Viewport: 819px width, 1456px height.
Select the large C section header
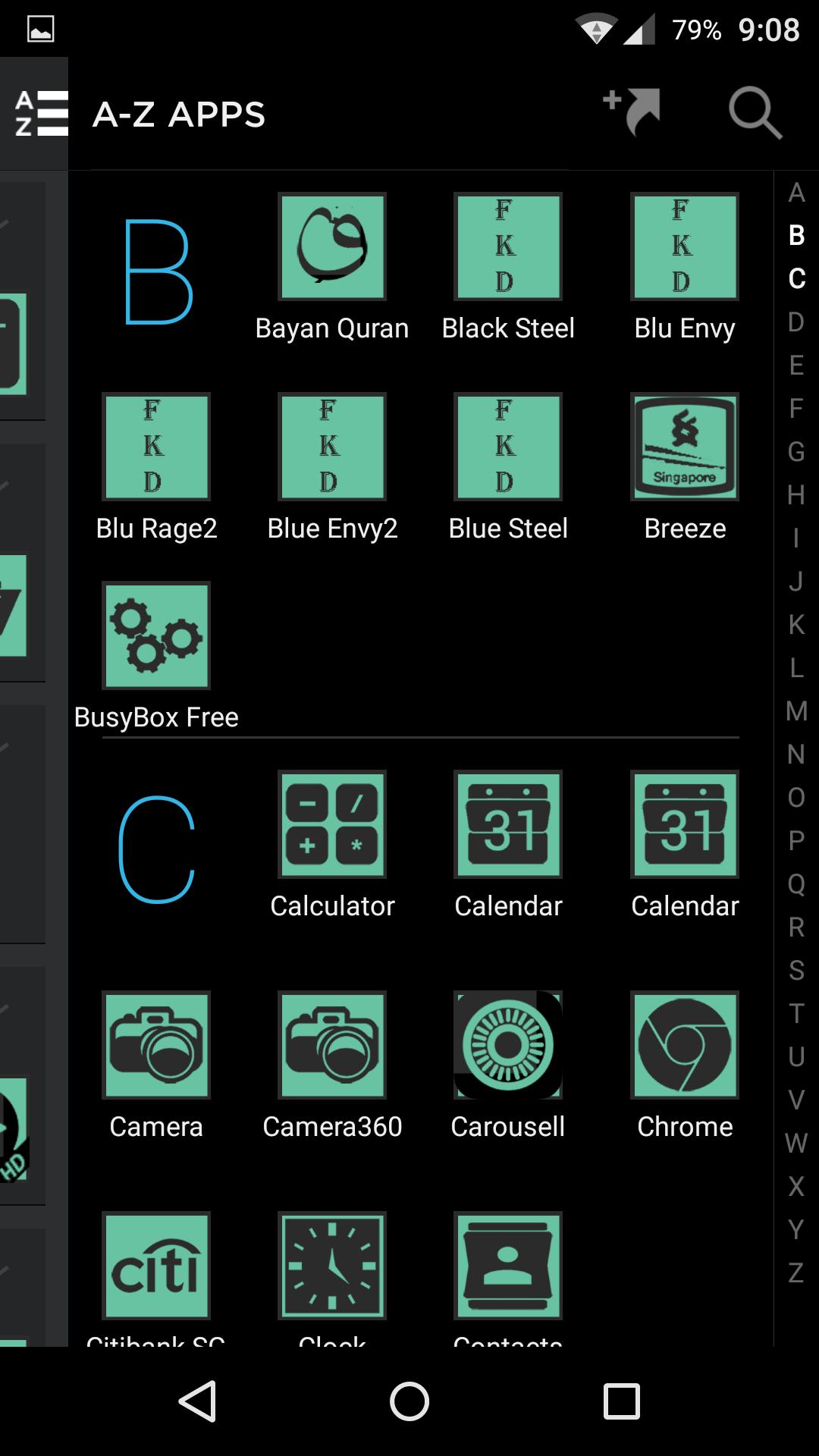[x=157, y=849]
